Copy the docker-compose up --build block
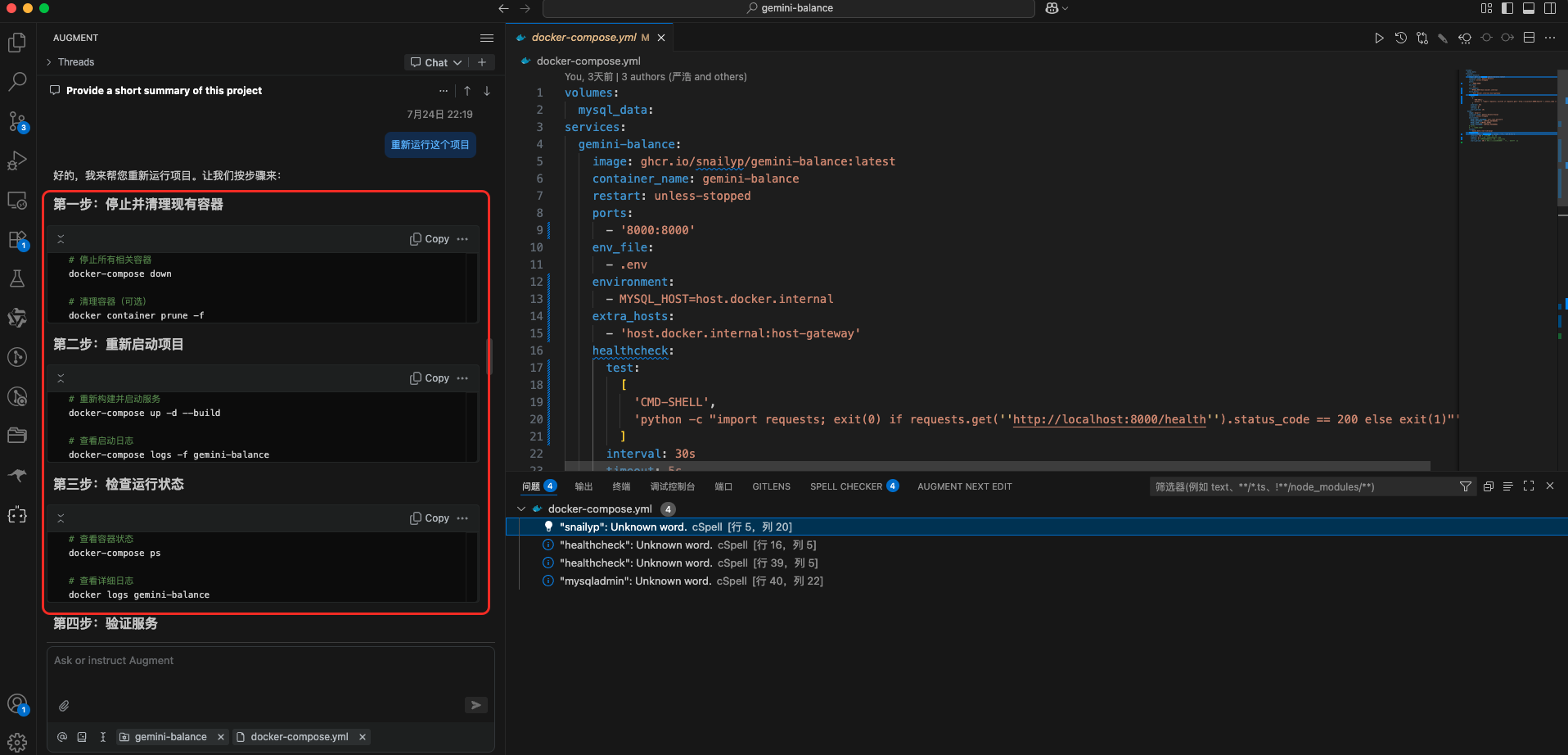 pyautogui.click(x=430, y=378)
